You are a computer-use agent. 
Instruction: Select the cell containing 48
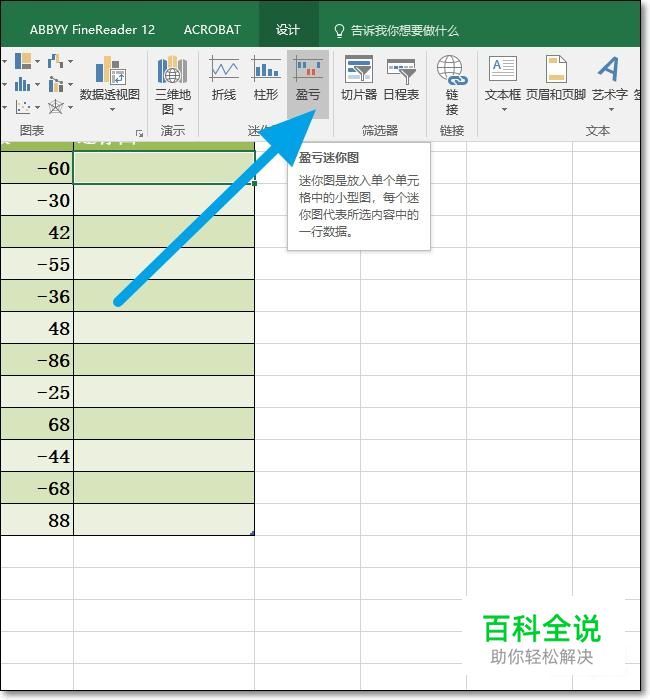click(x=37, y=328)
